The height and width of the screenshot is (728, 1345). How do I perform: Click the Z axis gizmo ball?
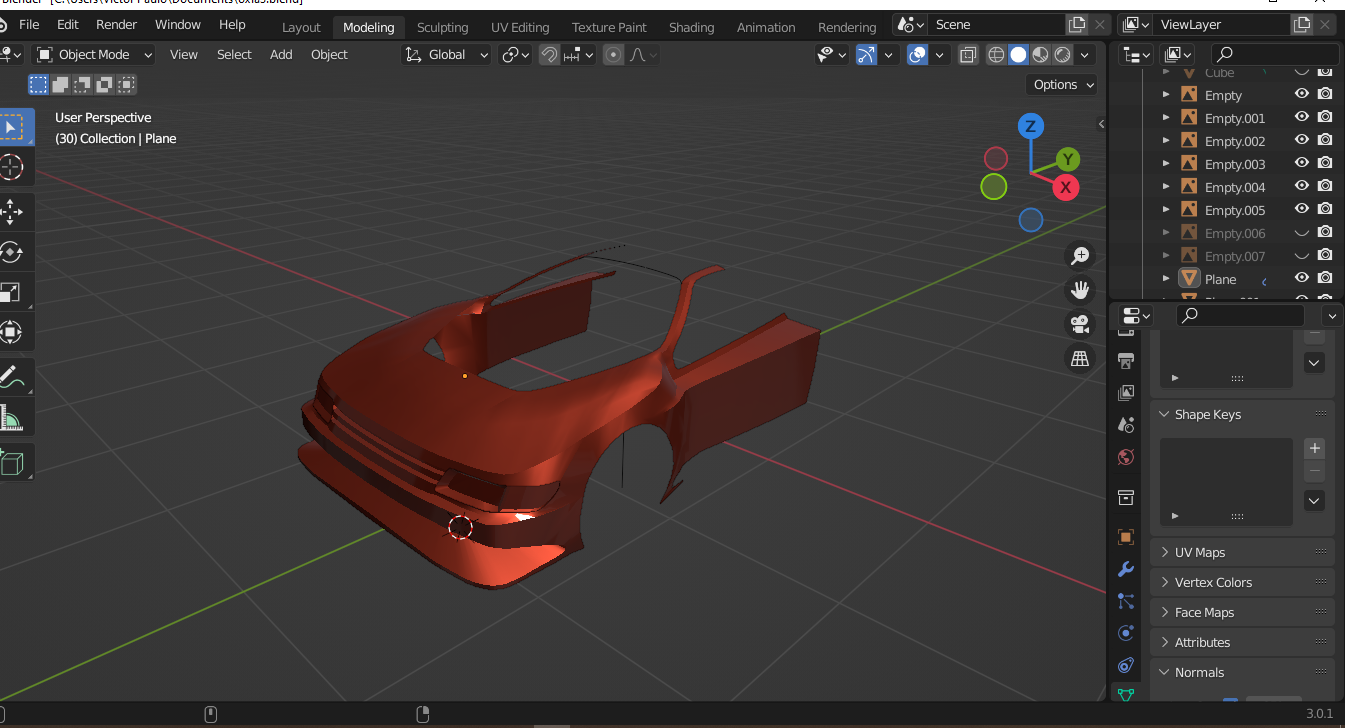[1031, 126]
